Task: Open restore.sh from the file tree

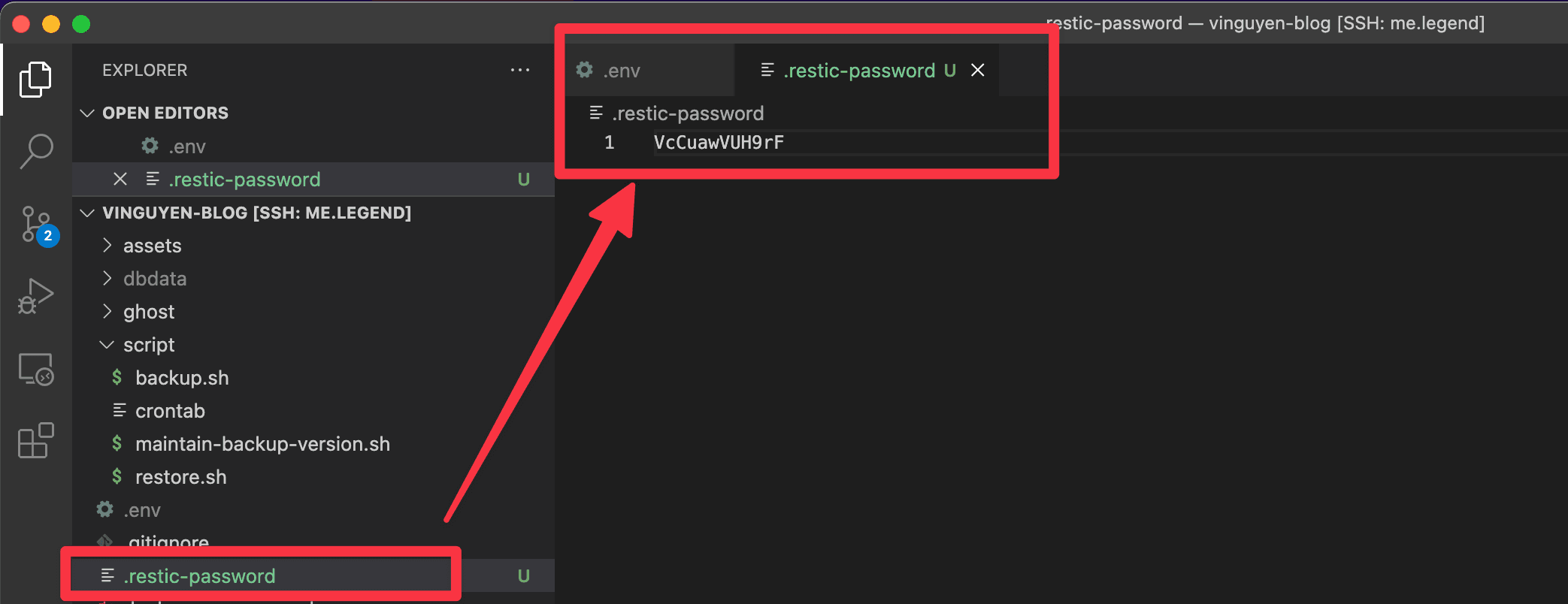Action: coord(180,477)
